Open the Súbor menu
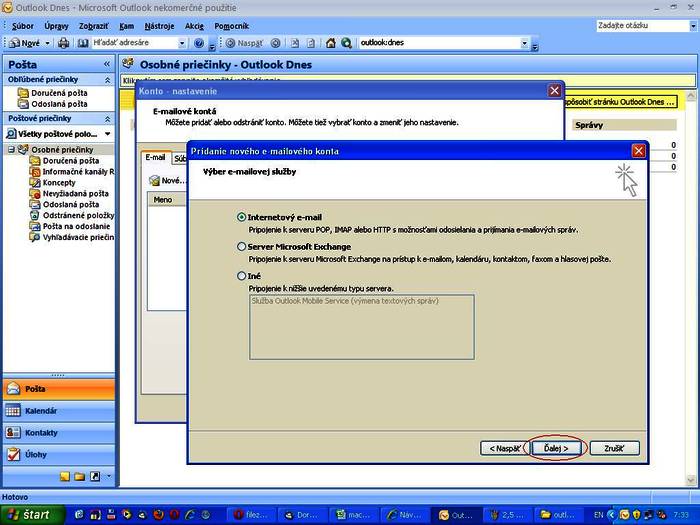 (22, 26)
